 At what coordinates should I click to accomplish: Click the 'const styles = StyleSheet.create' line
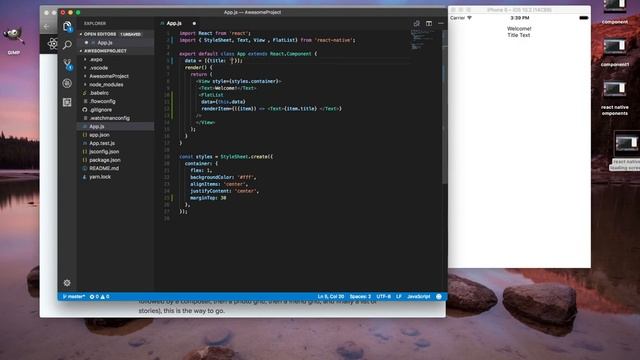coord(226,157)
